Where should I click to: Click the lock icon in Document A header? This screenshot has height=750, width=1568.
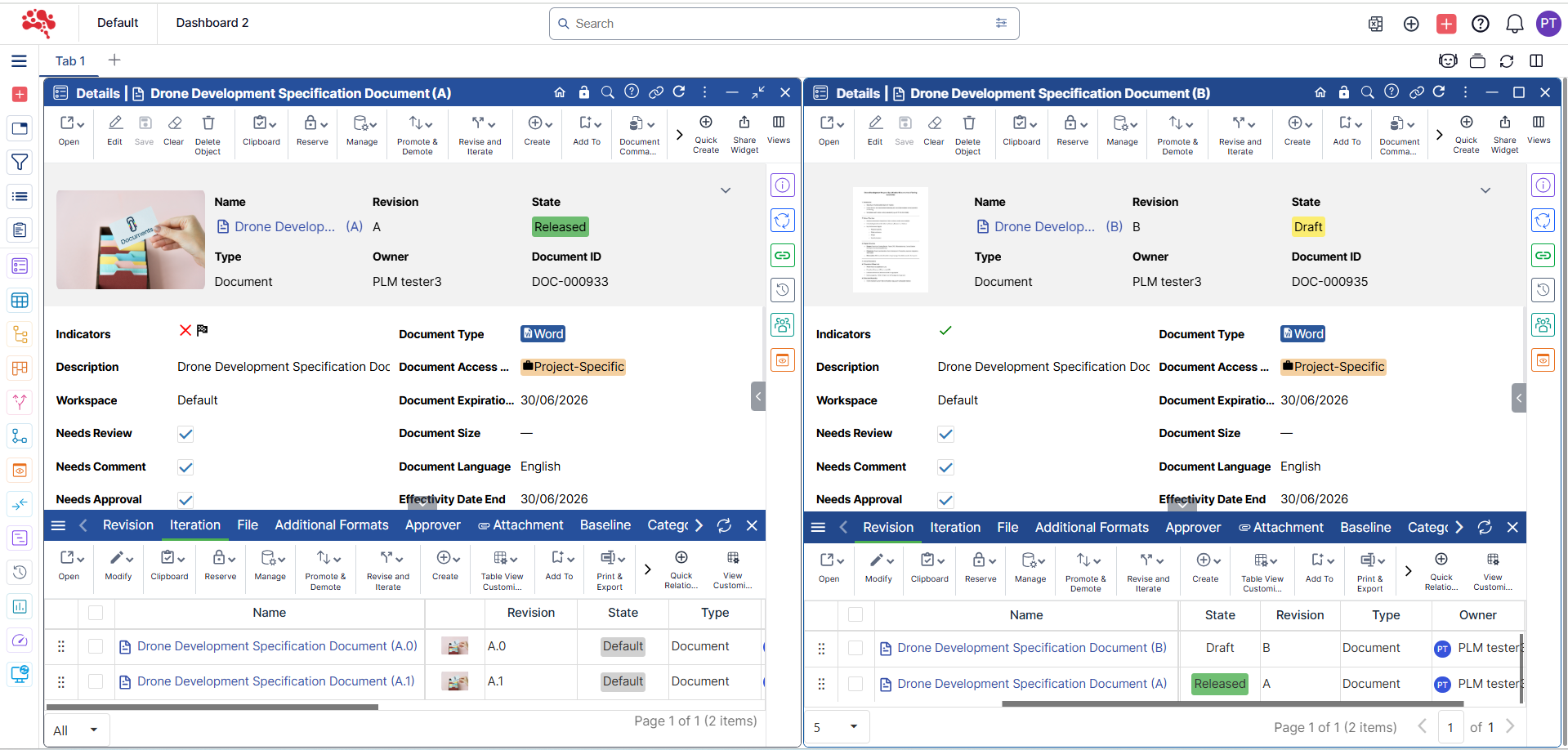coord(583,92)
